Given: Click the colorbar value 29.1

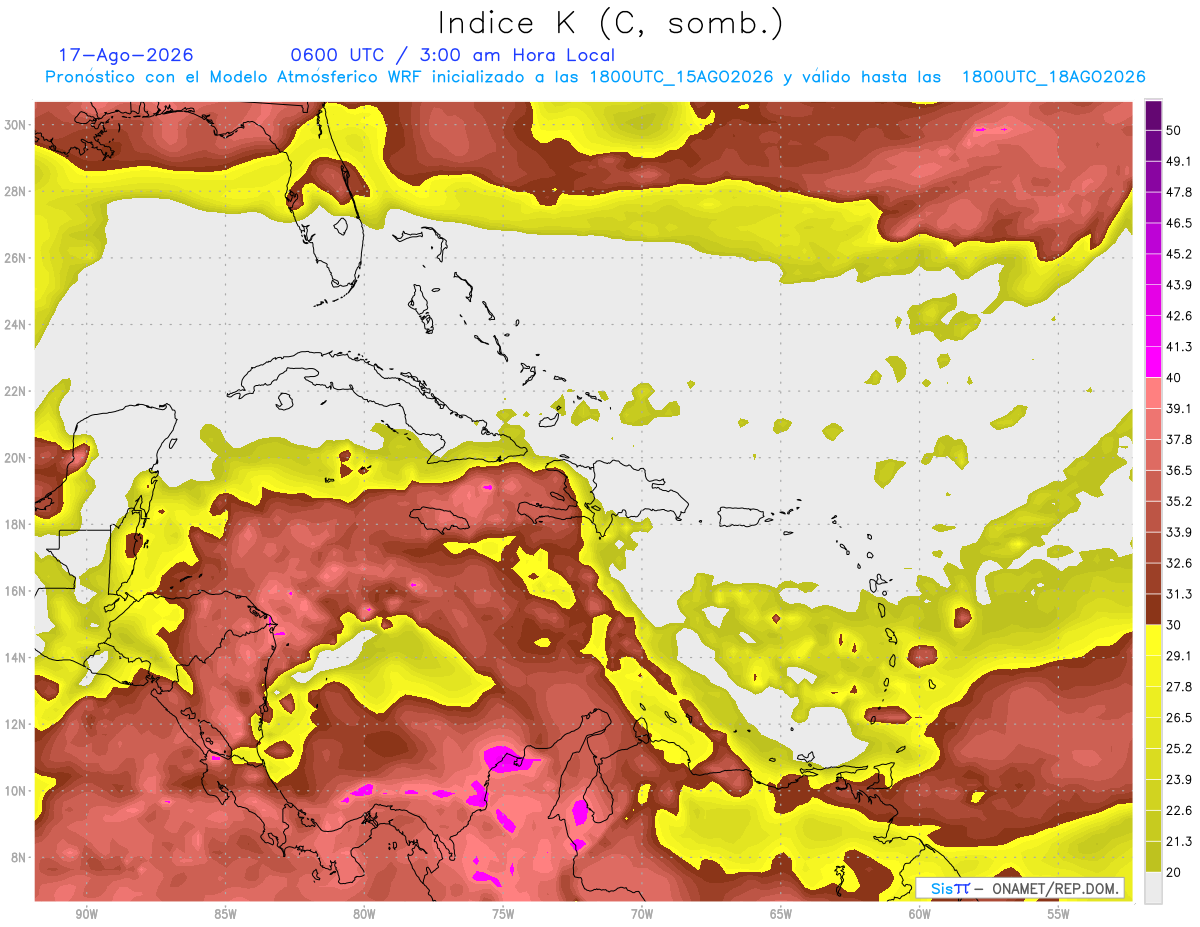Looking at the screenshot, I should pyautogui.click(x=1179, y=656).
